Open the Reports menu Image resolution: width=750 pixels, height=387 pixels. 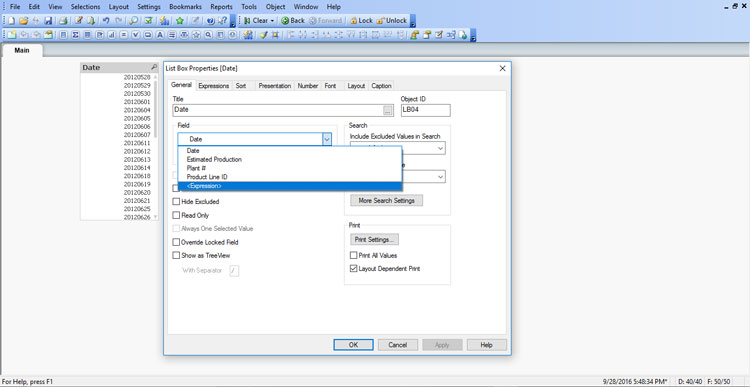(221, 7)
